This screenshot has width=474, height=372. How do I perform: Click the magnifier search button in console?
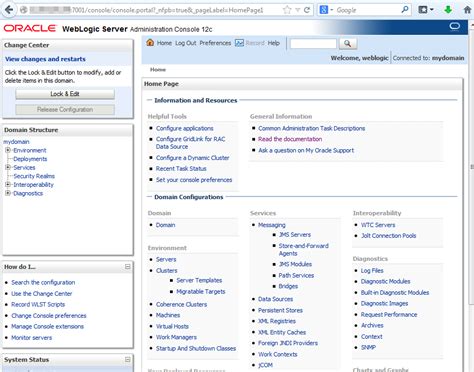pos(348,43)
